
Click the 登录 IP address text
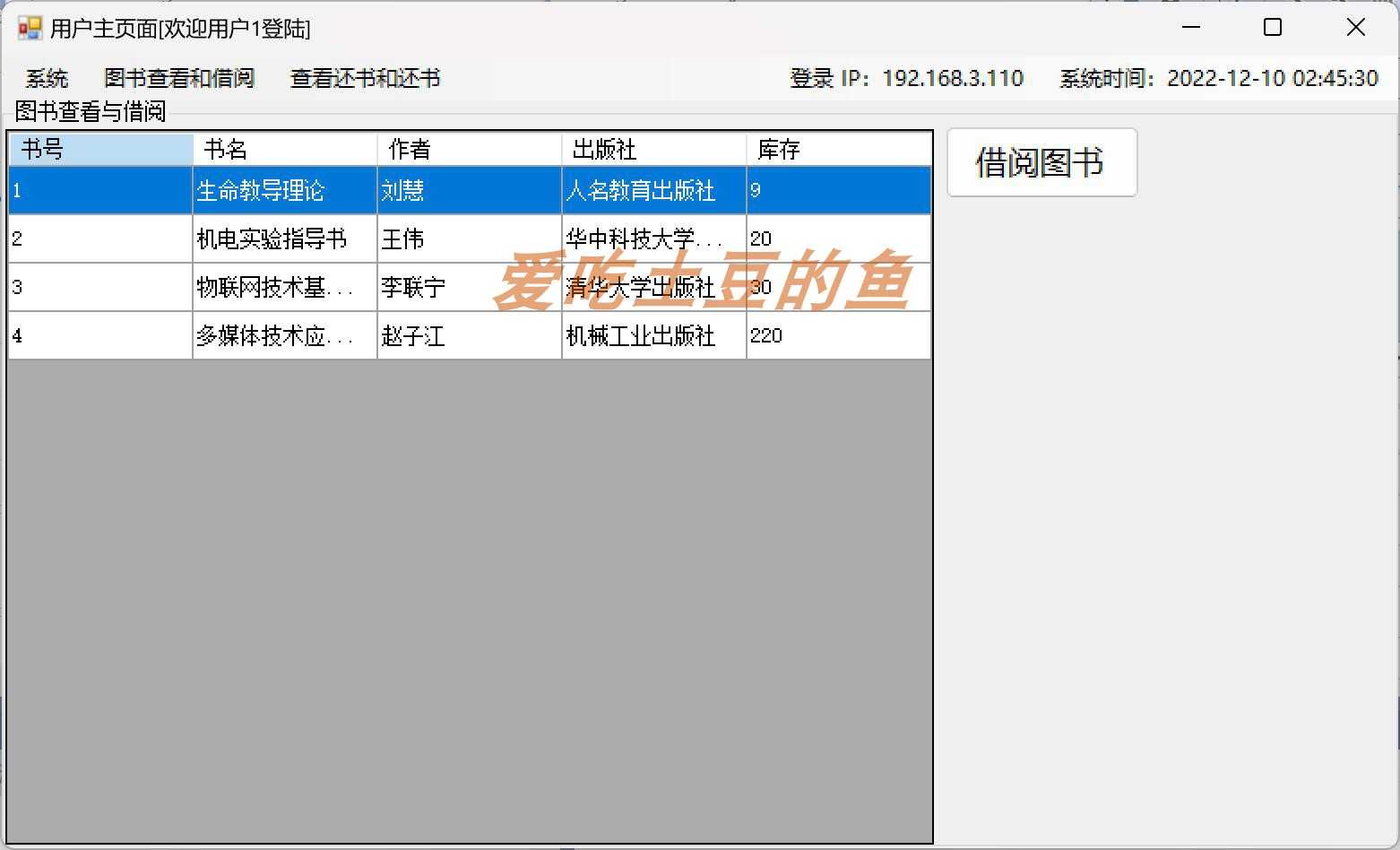(x=952, y=79)
